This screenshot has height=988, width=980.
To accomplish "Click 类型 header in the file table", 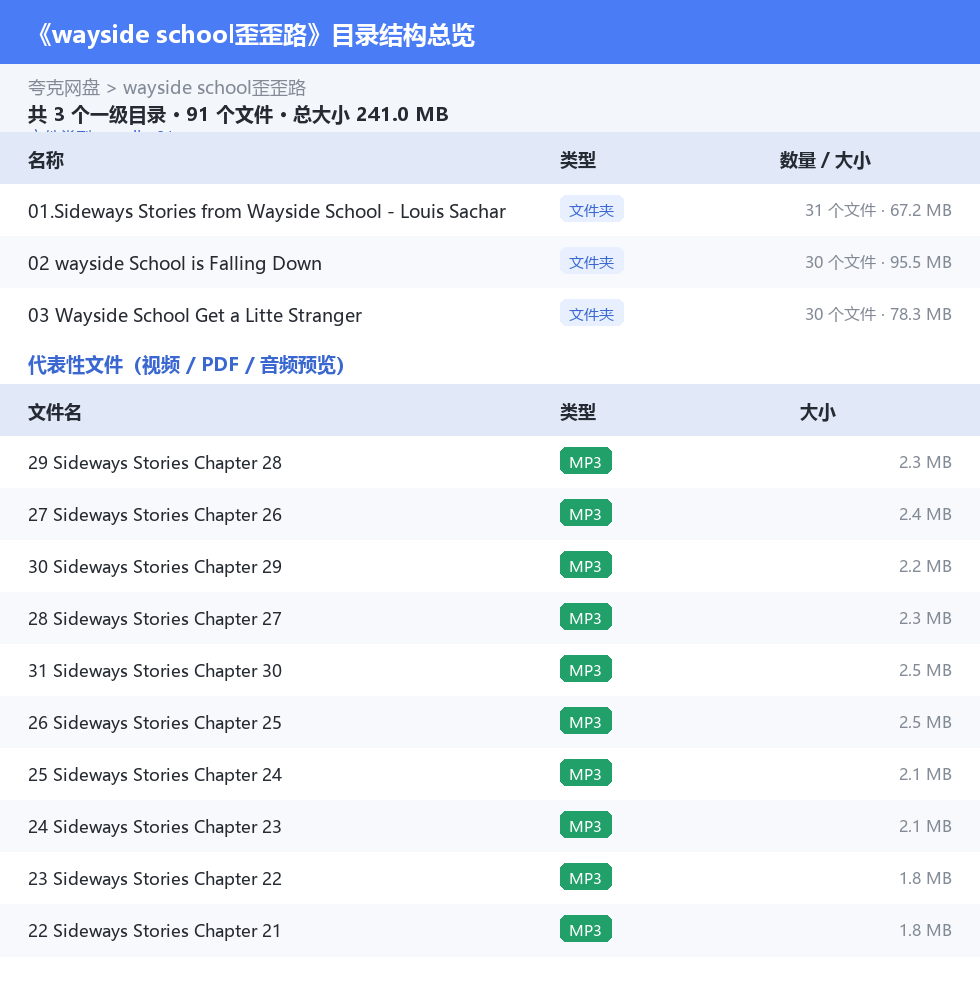I will (578, 412).
